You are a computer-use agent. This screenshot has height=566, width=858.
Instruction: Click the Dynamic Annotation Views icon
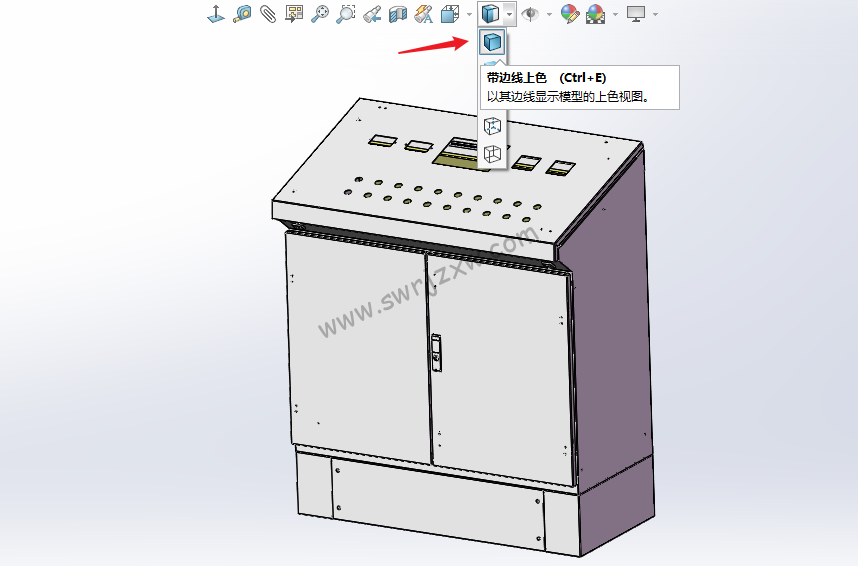point(424,14)
